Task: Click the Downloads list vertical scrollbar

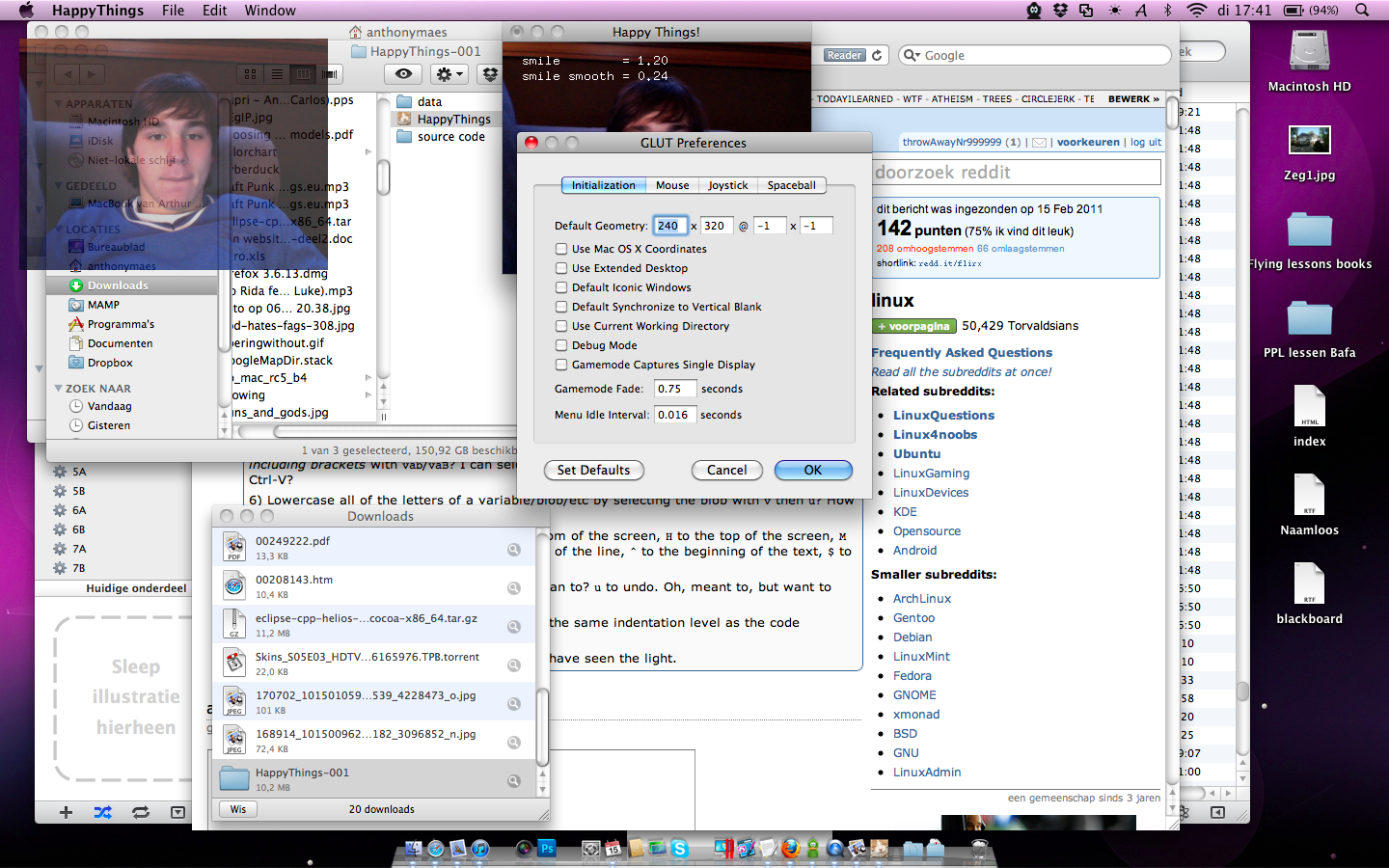Action: pos(542,723)
